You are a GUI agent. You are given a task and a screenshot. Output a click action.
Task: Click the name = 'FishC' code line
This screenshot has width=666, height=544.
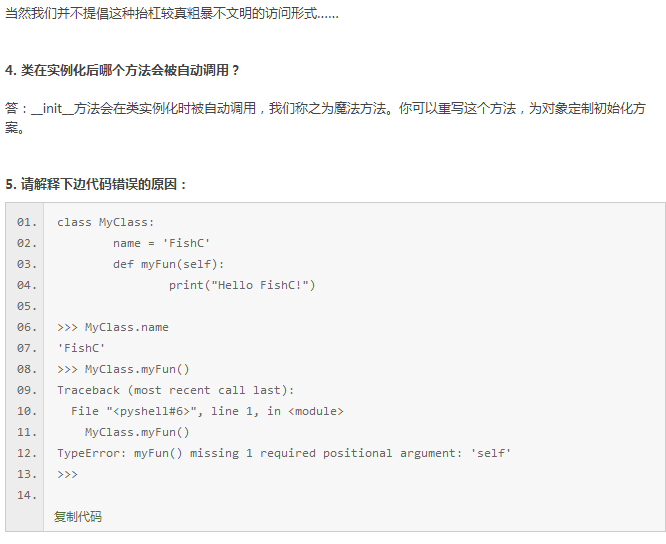[161, 243]
